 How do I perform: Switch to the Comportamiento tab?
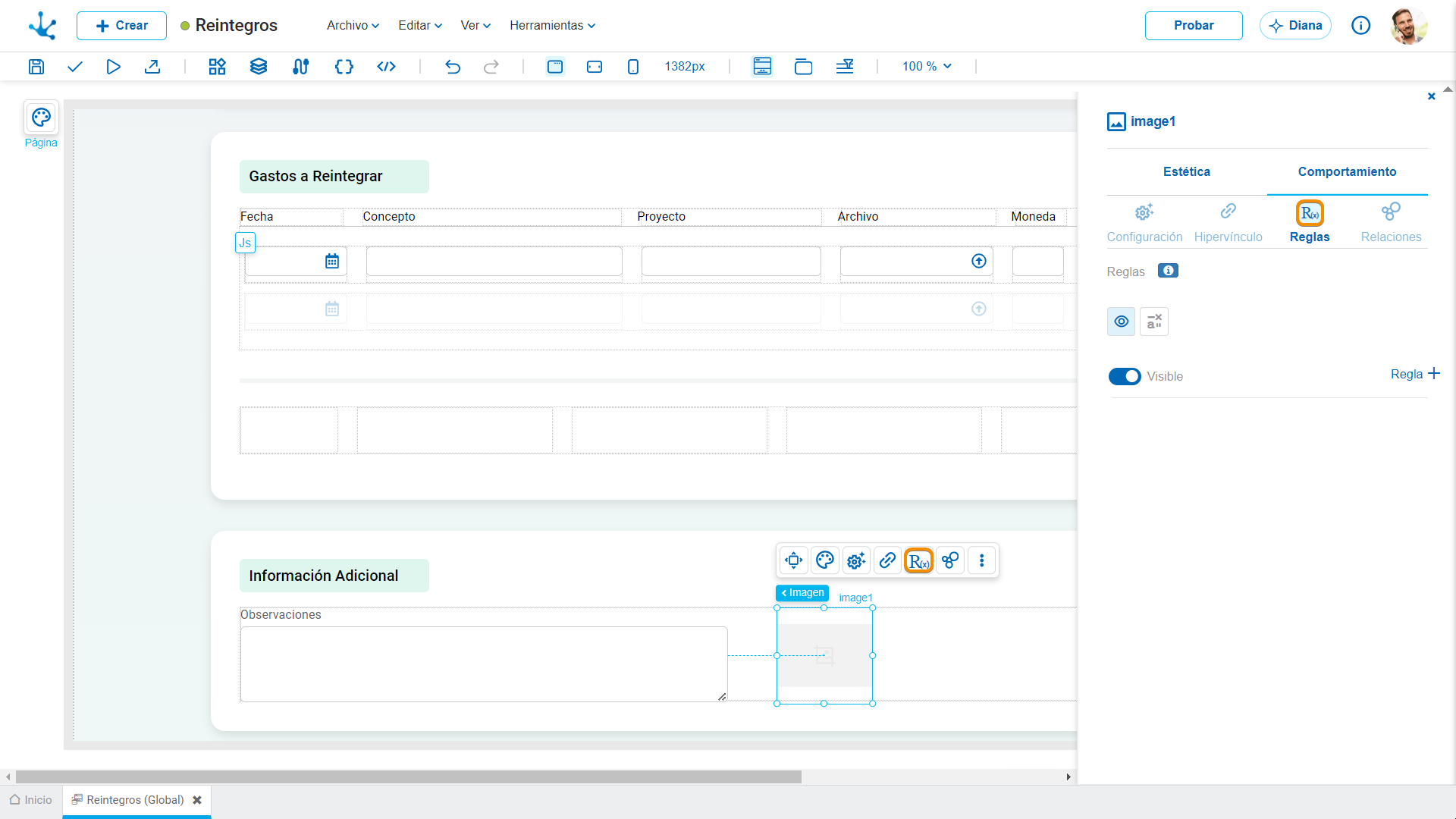pyautogui.click(x=1347, y=172)
